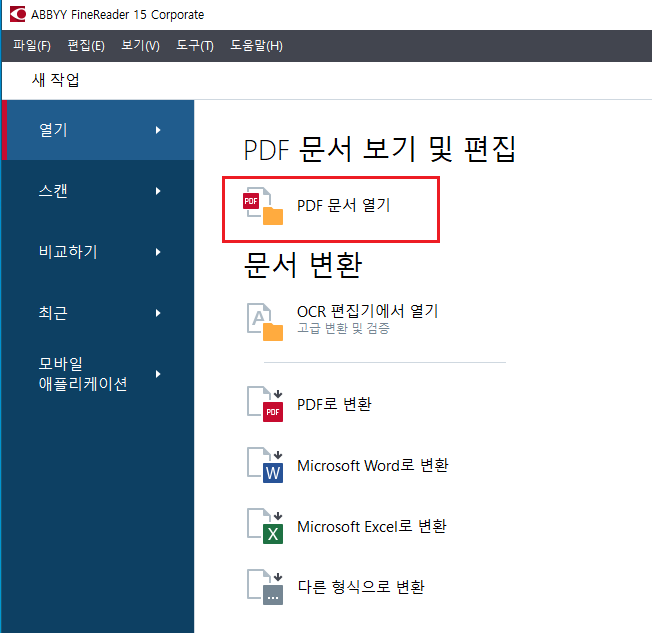Viewport: 652px width, 633px height.
Task: Click the PDF로 변환 icon
Action: [x=265, y=404]
